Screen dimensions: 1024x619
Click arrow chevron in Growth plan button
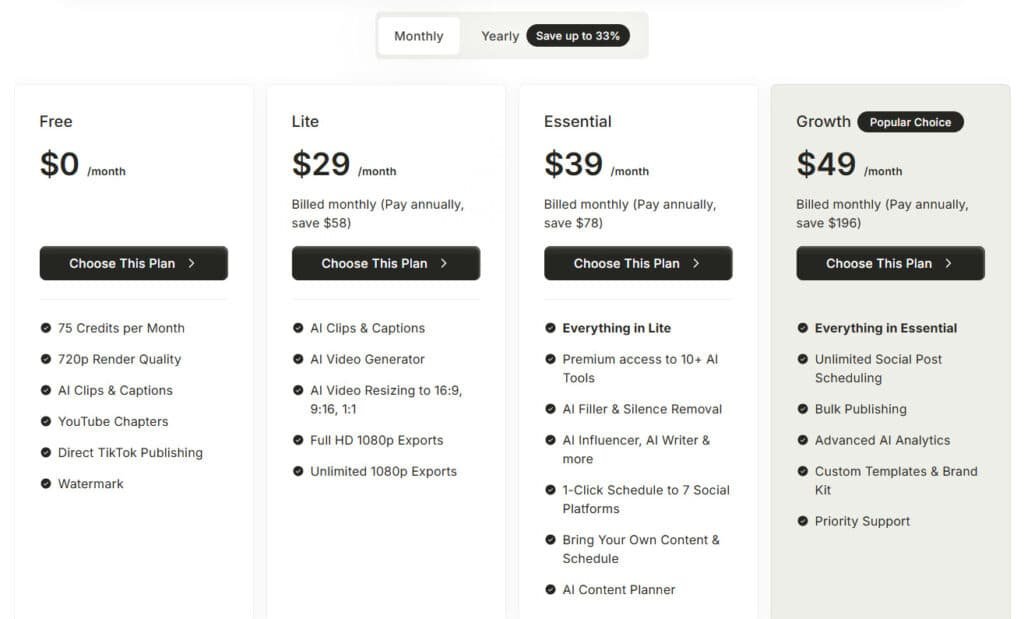tap(948, 263)
